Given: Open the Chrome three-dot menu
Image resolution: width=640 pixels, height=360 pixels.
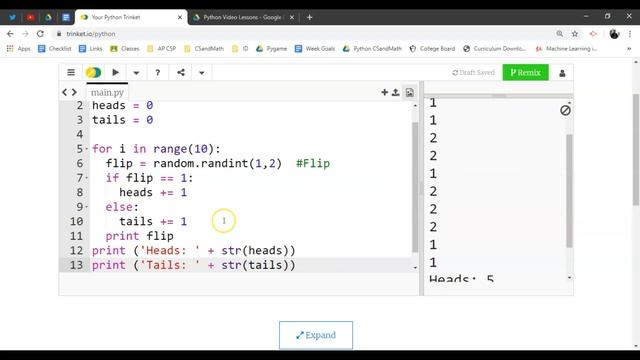Looking at the screenshot, I should 630,34.
